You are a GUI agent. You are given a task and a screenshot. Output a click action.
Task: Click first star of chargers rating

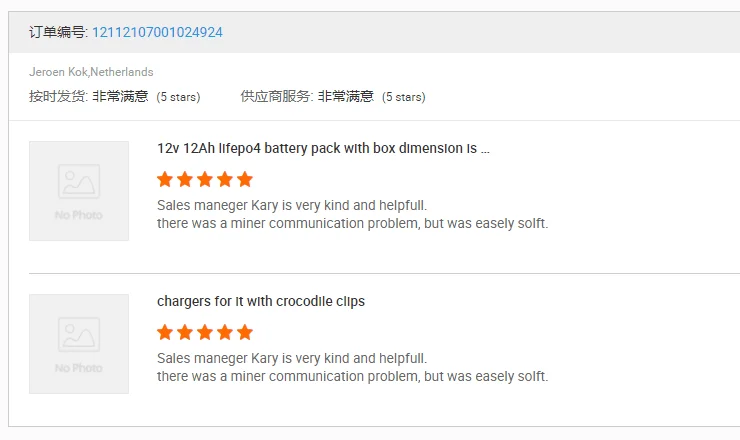pyautogui.click(x=165, y=332)
